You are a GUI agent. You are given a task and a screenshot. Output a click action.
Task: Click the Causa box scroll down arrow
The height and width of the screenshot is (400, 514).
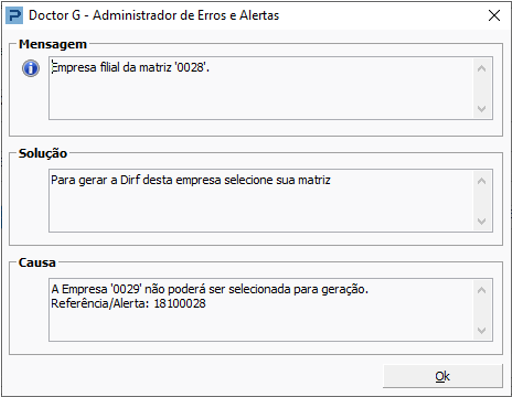481,330
